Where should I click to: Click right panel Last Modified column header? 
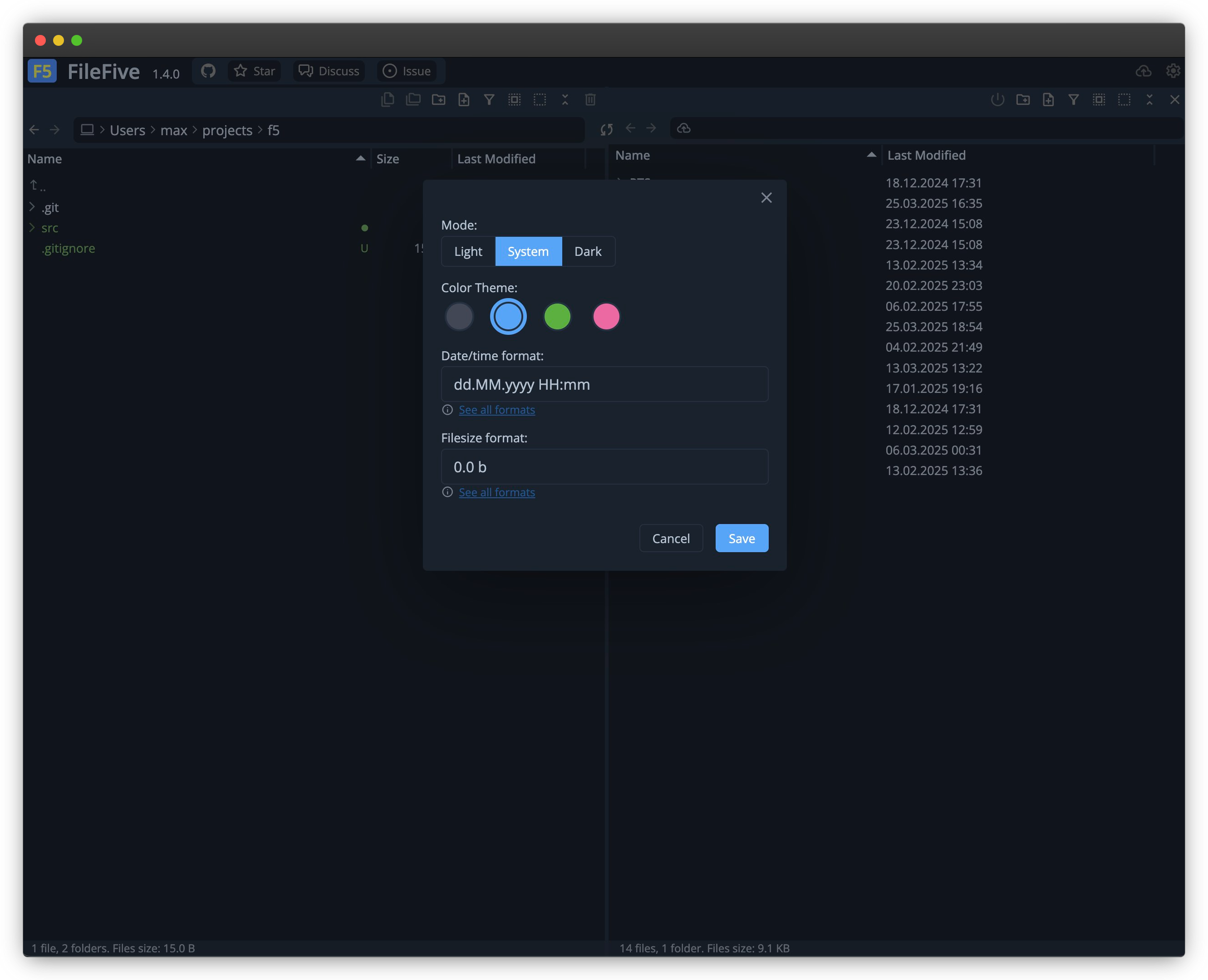[x=926, y=155]
